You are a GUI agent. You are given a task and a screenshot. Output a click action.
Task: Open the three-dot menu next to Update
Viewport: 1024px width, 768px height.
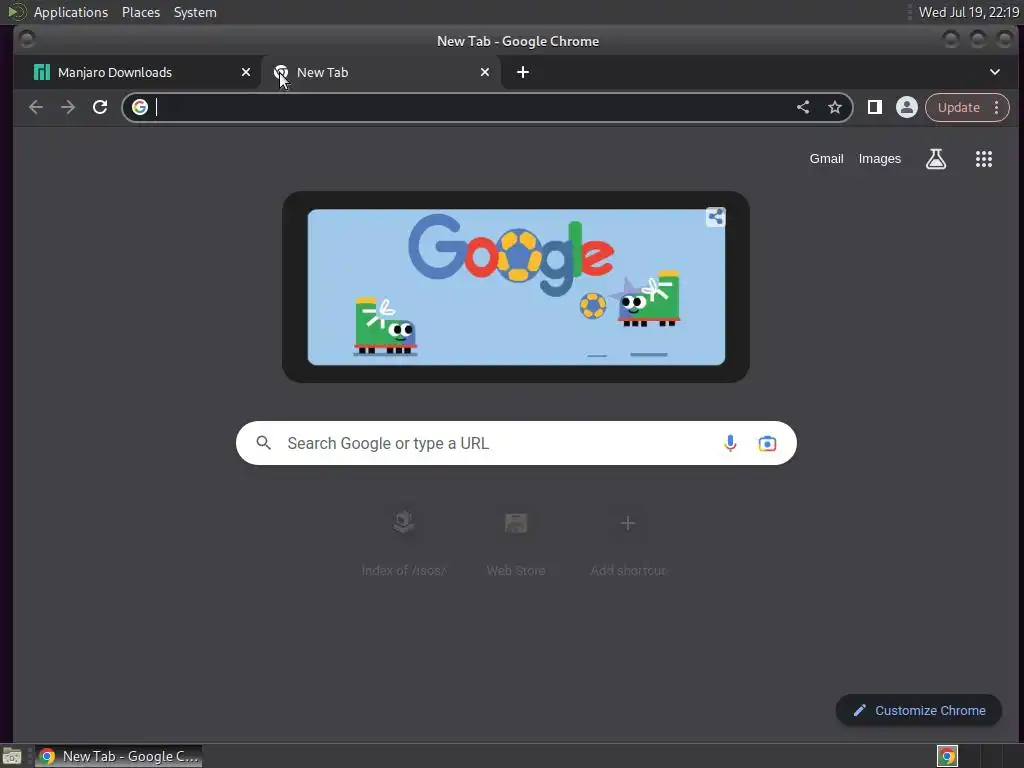point(997,107)
